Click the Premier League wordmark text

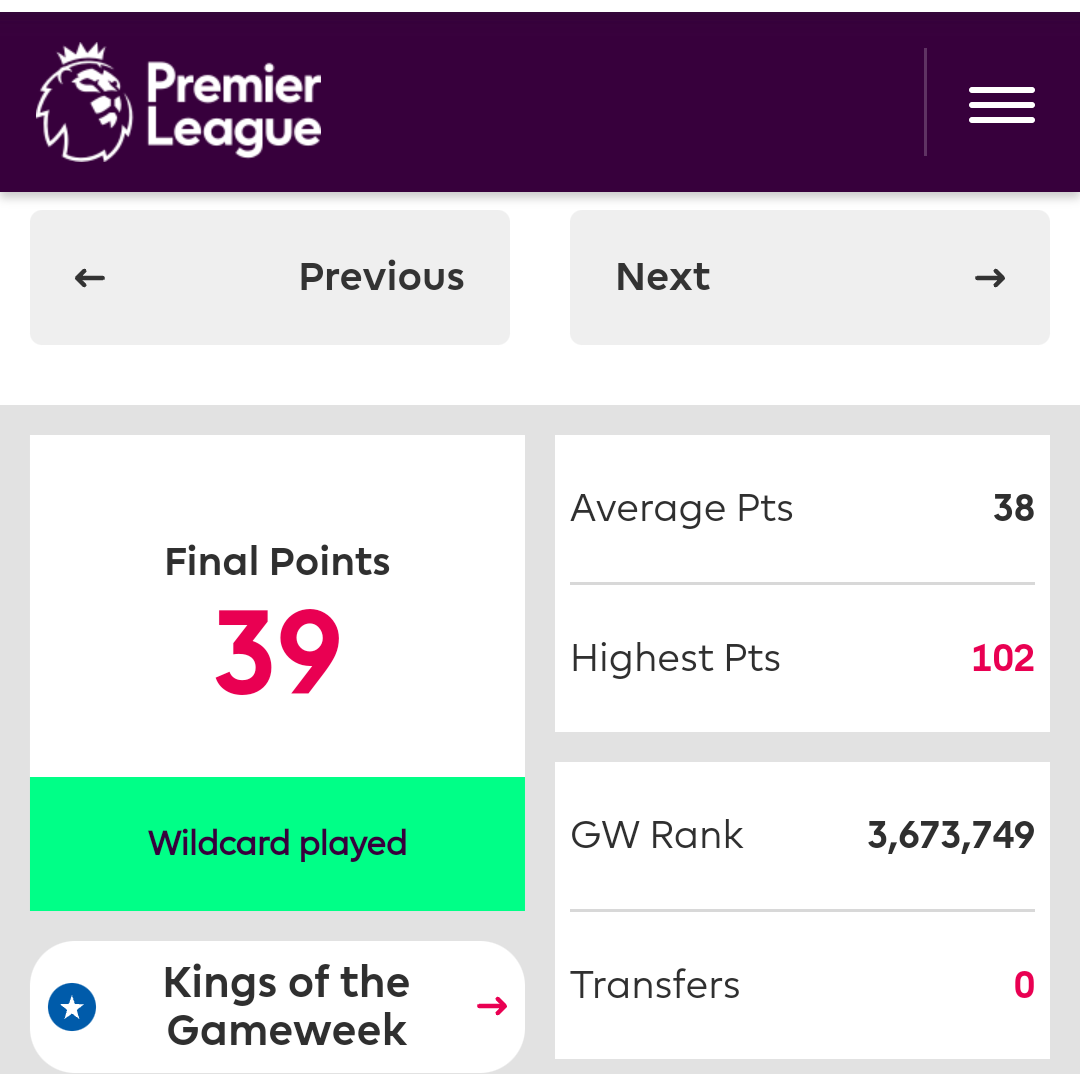point(233,105)
